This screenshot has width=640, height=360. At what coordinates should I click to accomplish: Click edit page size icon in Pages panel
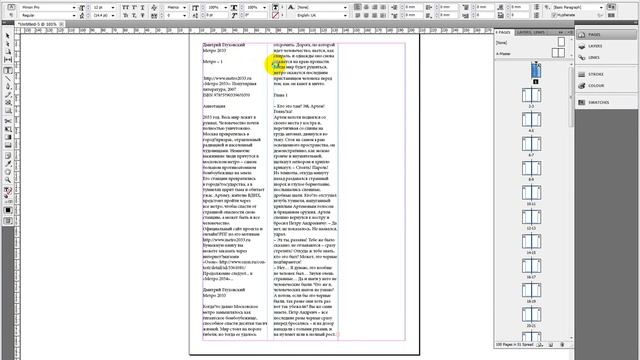pos(540,345)
